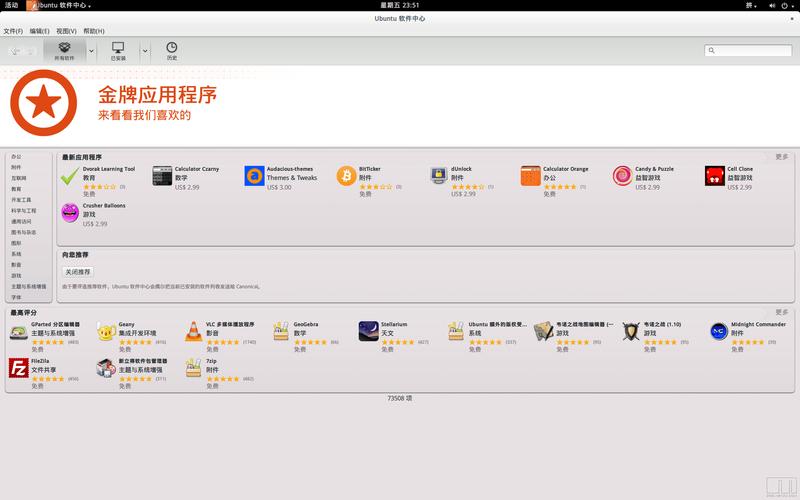Open the 视图(V) menu
This screenshot has height=500, width=800.
[x=66, y=31]
